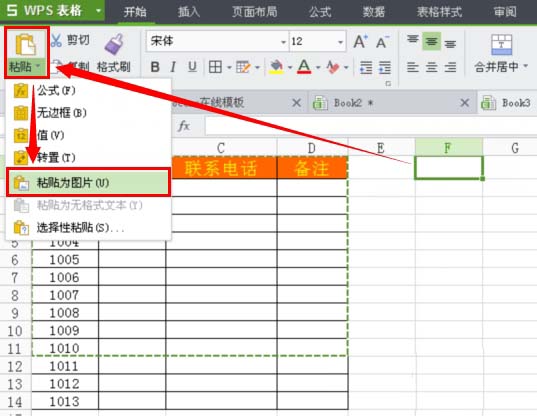Toggle Italic formatting
Image resolution: width=537 pixels, height=416 pixels.
tap(173, 67)
